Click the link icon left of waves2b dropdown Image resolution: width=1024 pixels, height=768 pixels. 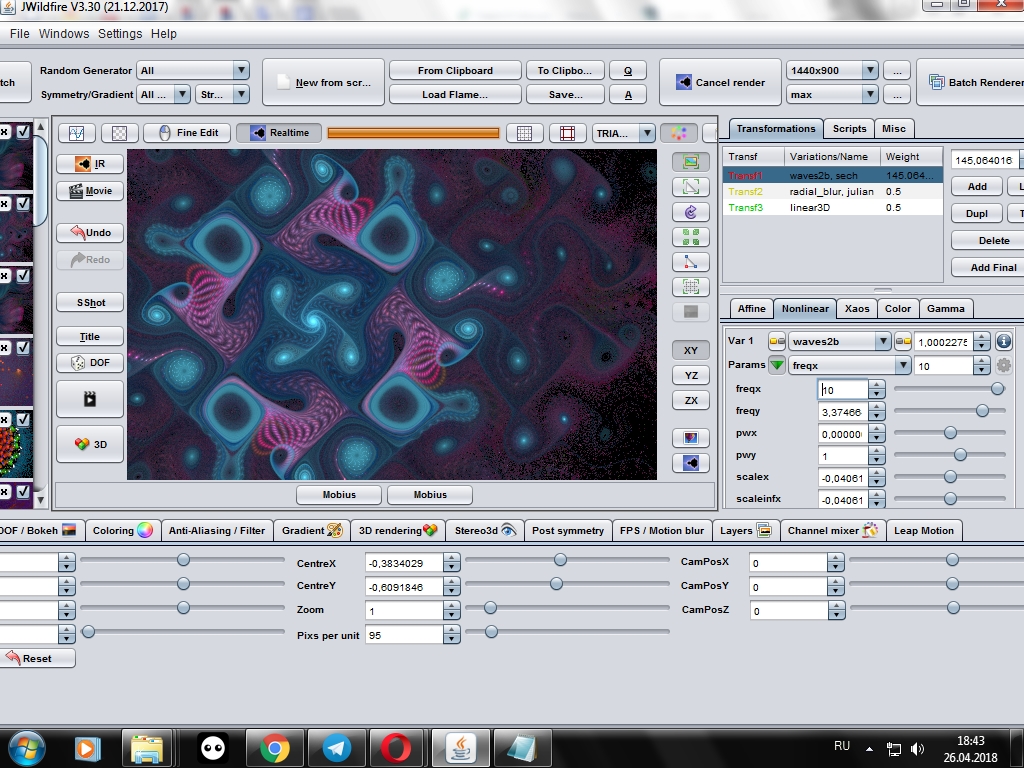(x=776, y=341)
